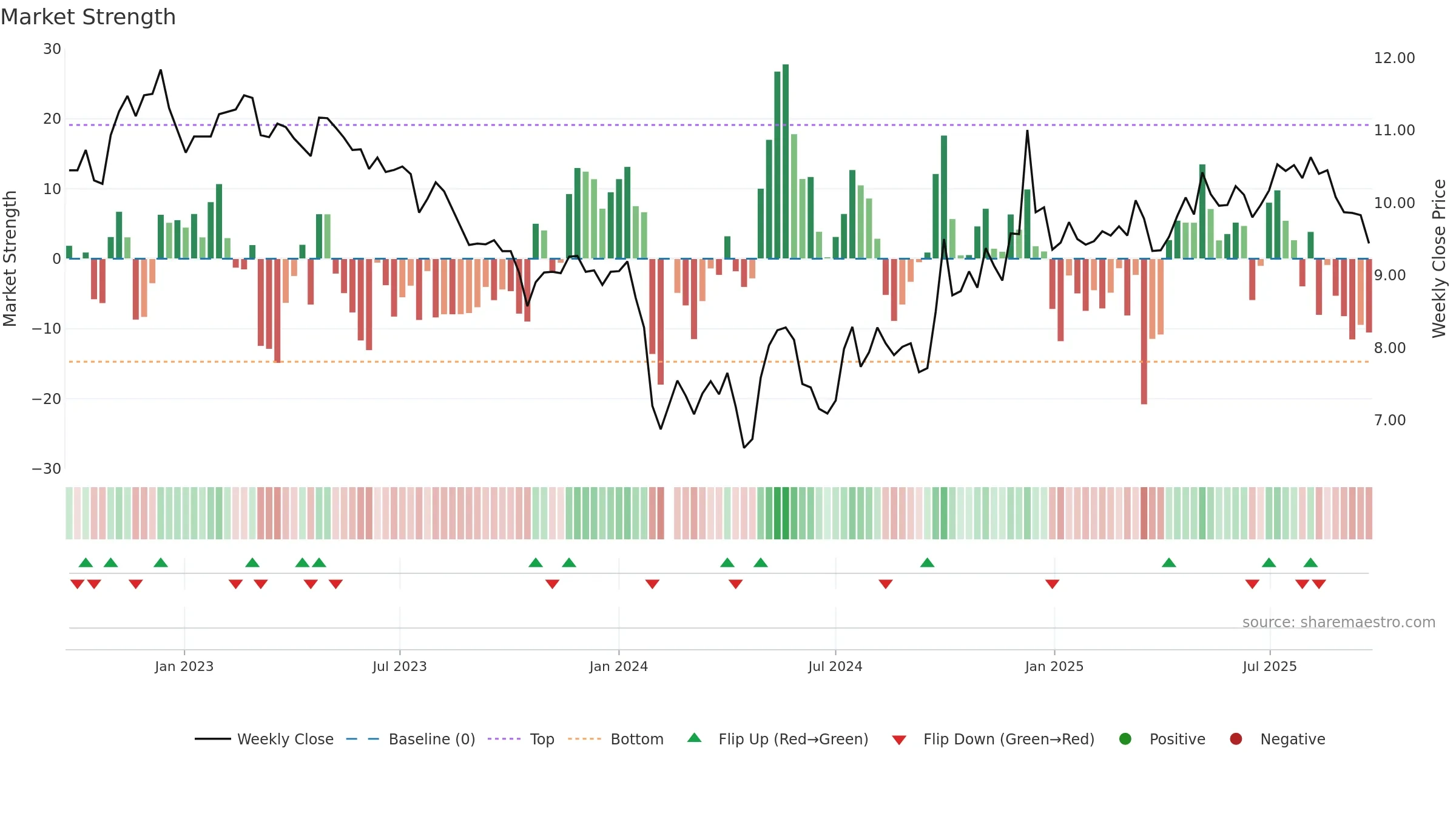Click the darkest green heat strip cell
This screenshot has width=1456, height=819.
786,513
